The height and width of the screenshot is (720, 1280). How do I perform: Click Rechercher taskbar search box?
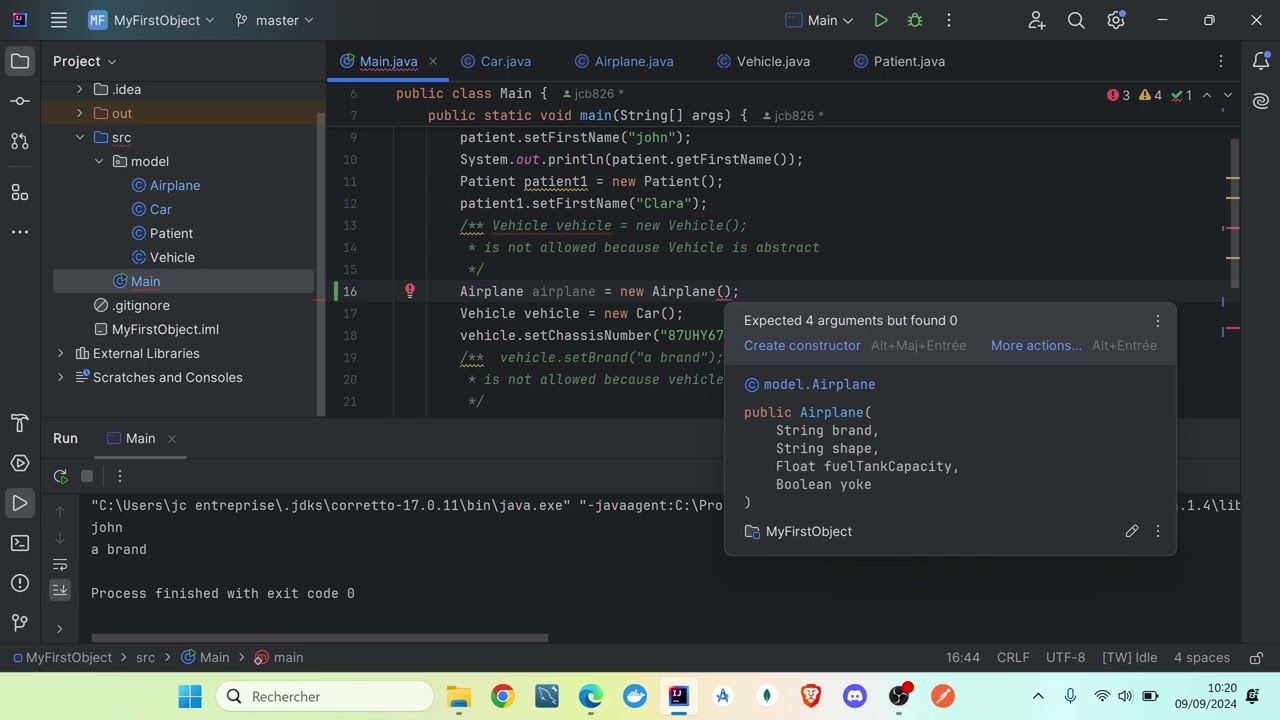click(x=325, y=696)
